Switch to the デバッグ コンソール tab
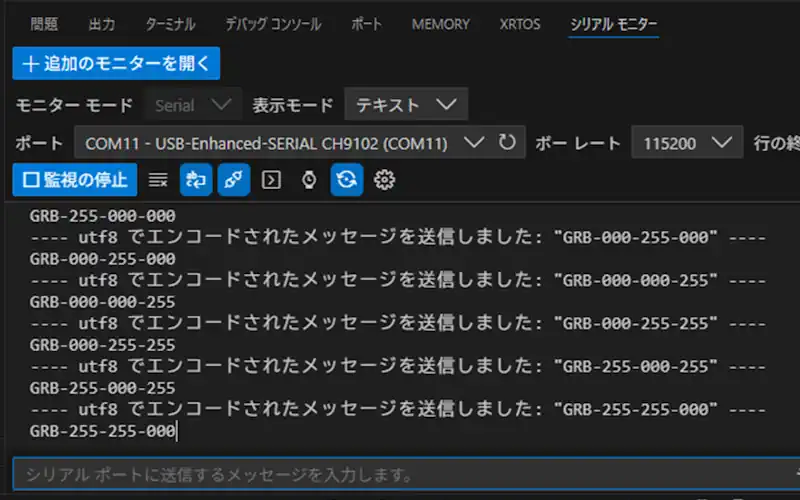Image resolution: width=800 pixels, height=500 pixels. pos(273,24)
